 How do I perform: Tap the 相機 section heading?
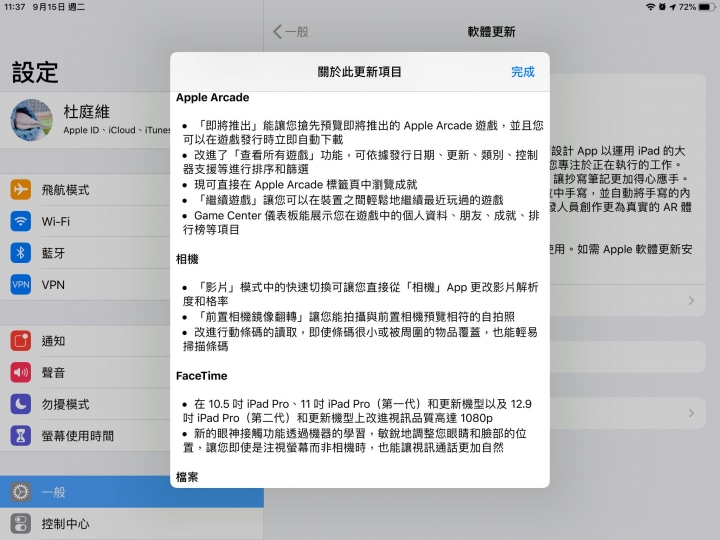[187, 259]
